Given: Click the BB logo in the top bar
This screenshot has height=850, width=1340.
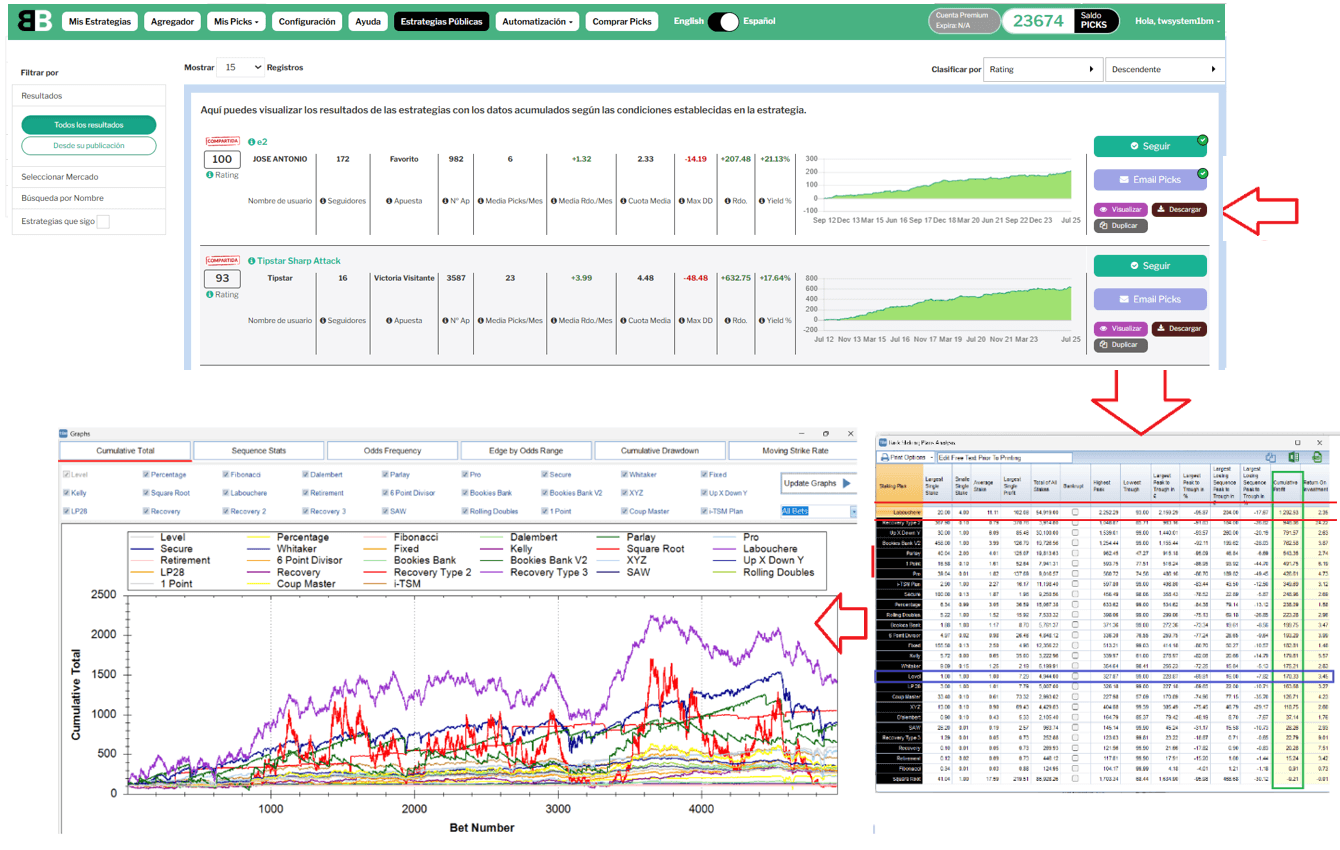Looking at the screenshot, I should tap(34, 20).
